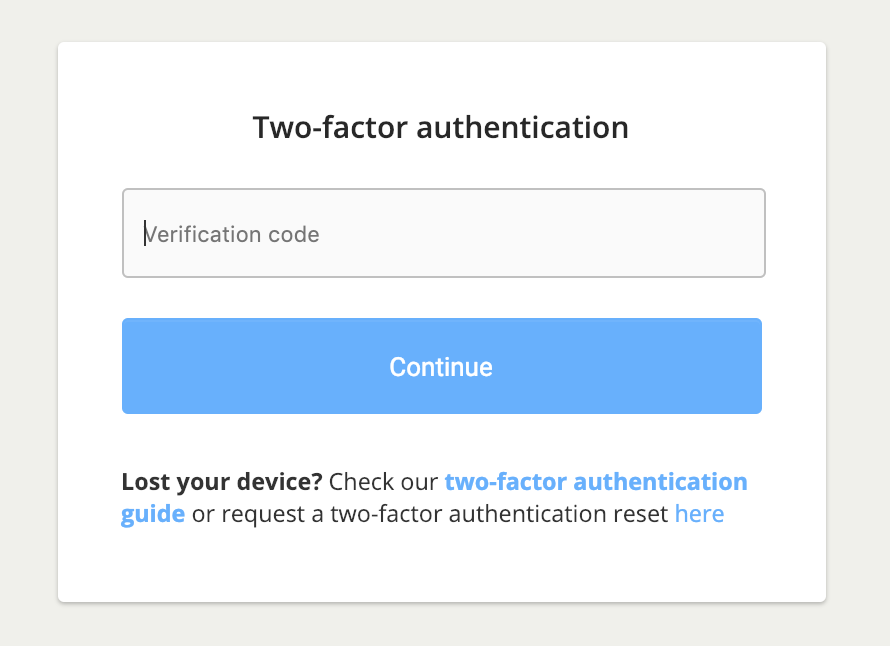Click the 'Check our' text before the guide link

pyautogui.click(x=383, y=482)
